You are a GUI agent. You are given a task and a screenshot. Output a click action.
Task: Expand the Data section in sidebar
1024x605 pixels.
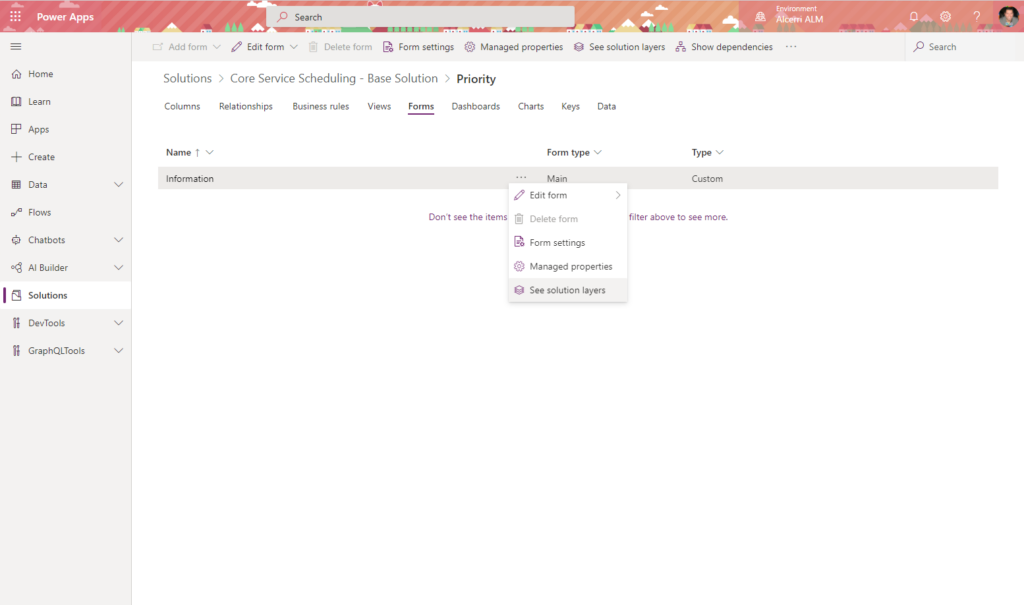(119, 185)
